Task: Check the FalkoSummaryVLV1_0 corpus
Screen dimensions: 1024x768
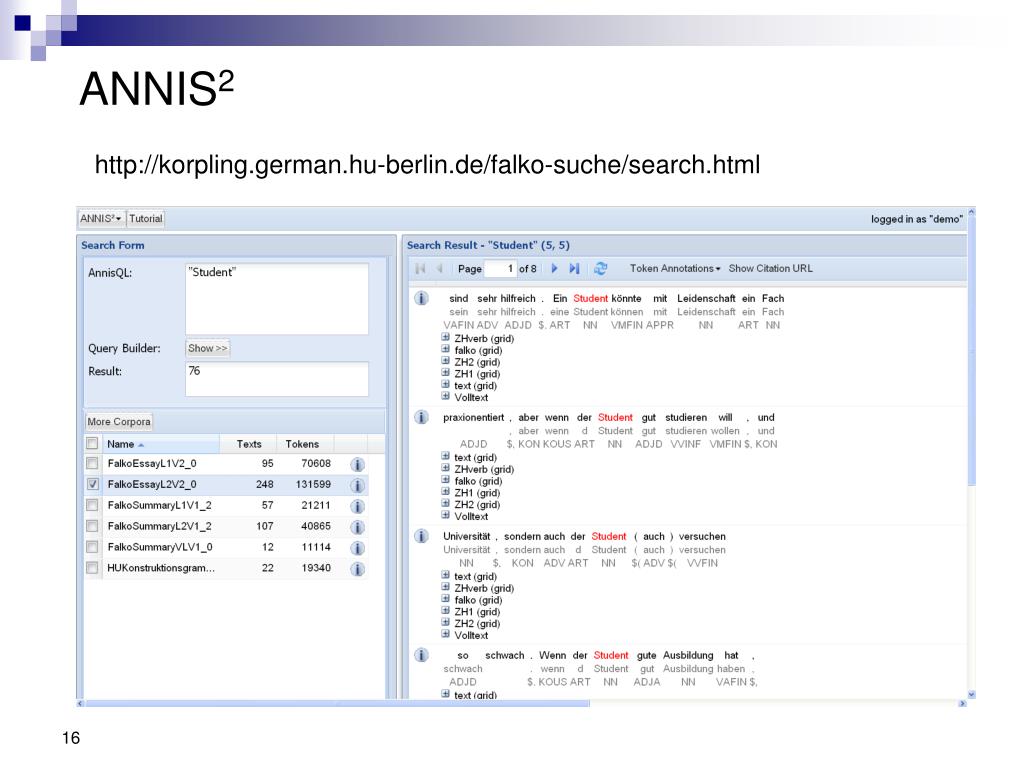Action: pyautogui.click(x=92, y=547)
